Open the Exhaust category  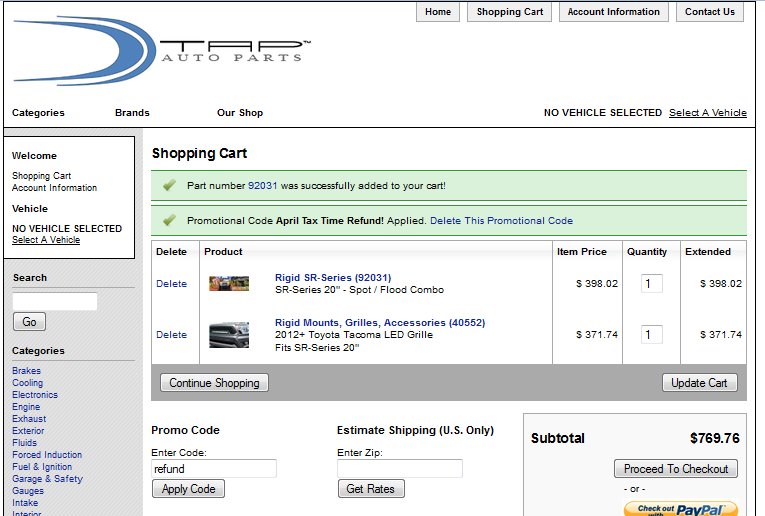[29, 418]
